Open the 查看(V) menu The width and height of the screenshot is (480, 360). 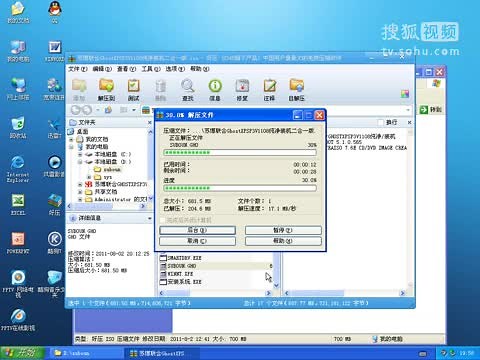click(126, 69)
